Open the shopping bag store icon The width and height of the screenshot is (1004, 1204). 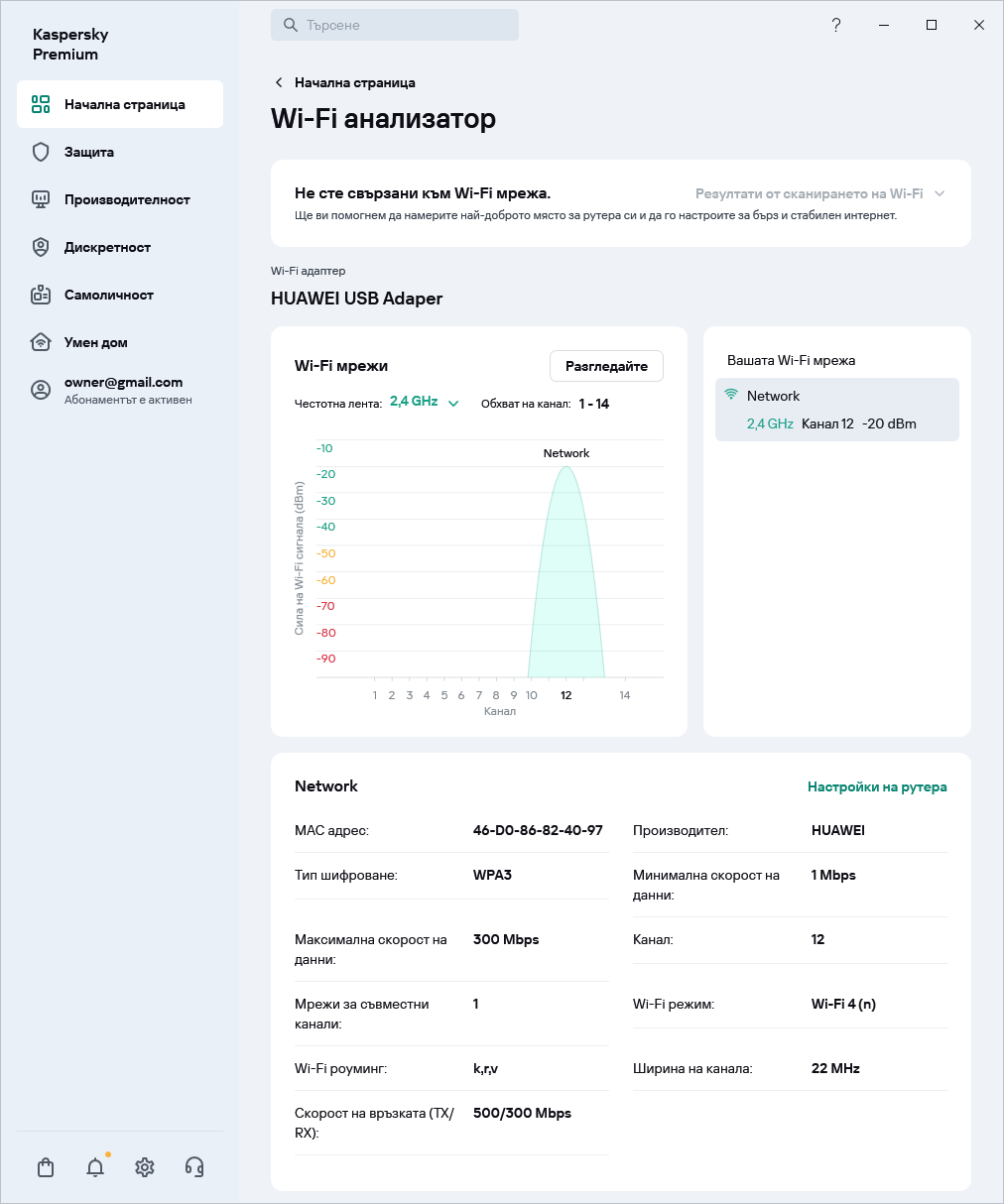46,1167
